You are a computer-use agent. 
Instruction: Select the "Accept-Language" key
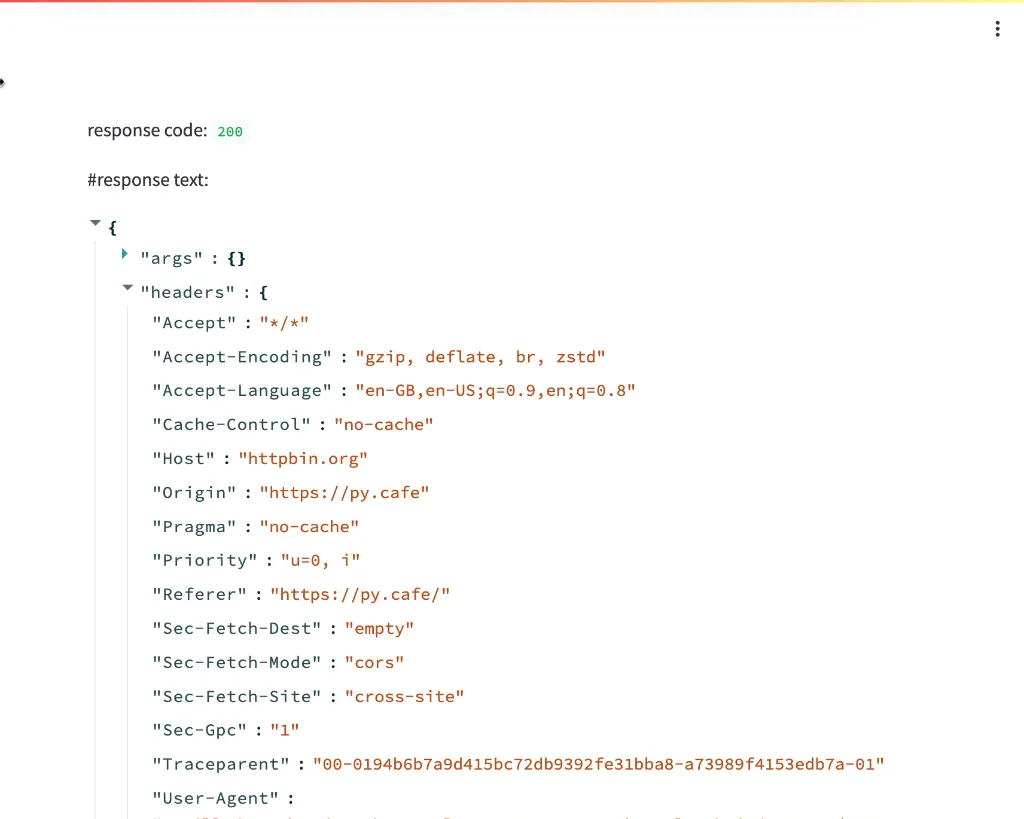242,391
